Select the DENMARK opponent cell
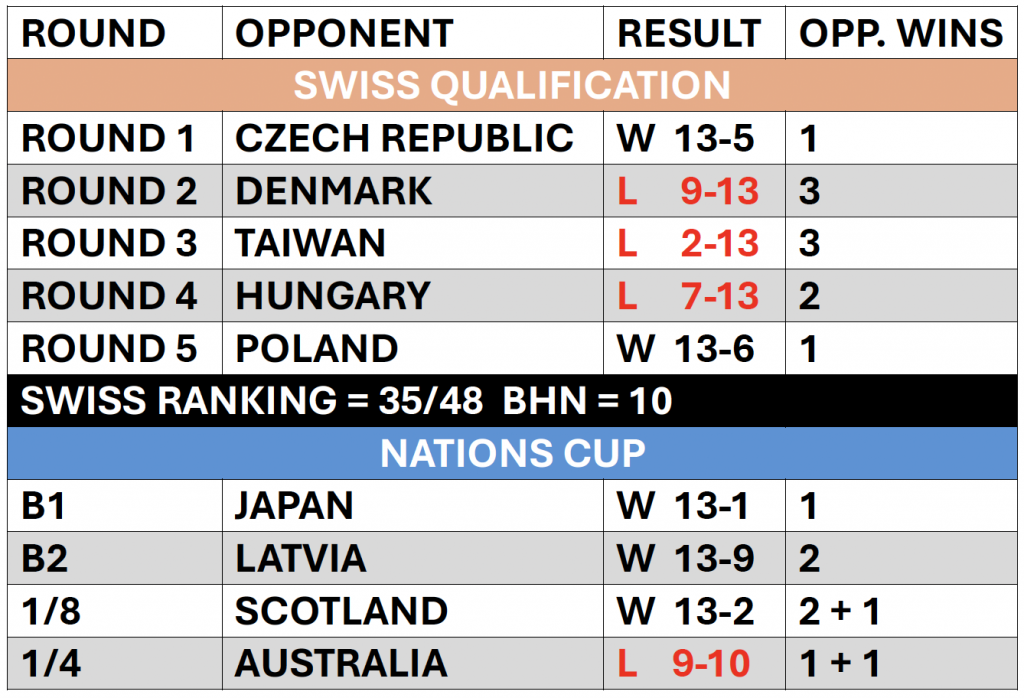 coord(334,191)
